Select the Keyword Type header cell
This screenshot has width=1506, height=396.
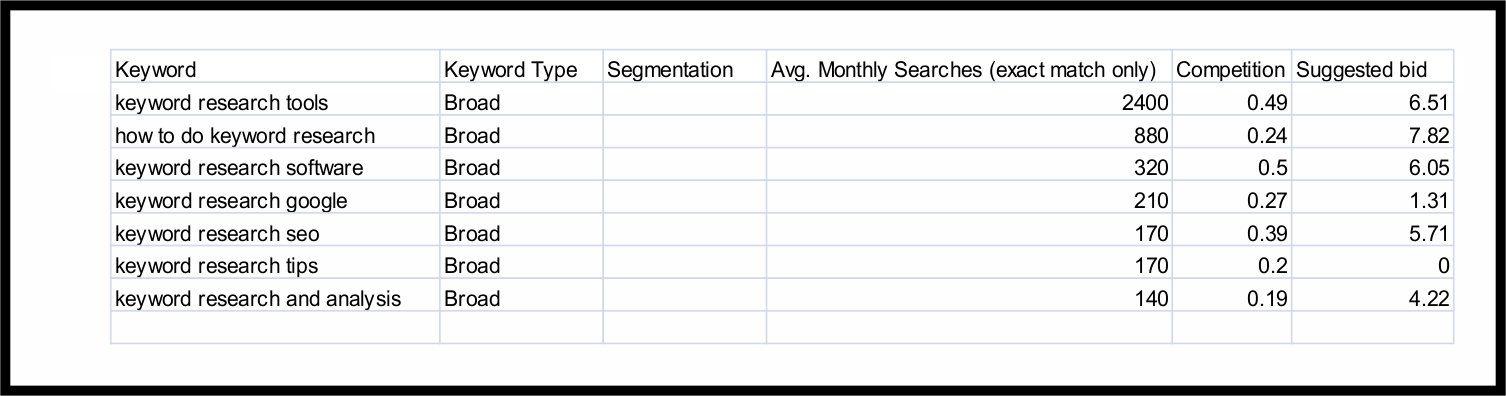[521, 69]
